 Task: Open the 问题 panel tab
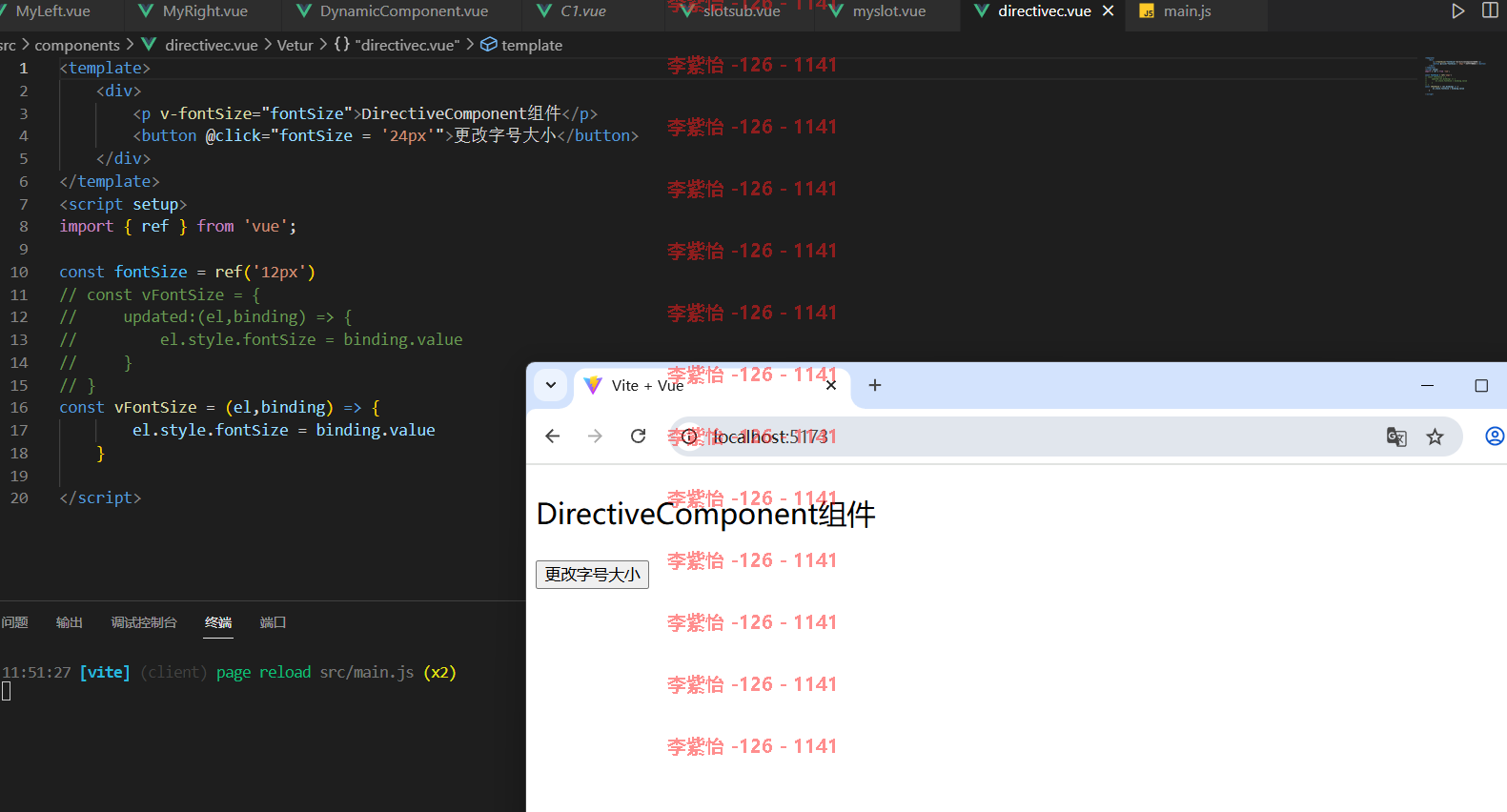point(14,622)
